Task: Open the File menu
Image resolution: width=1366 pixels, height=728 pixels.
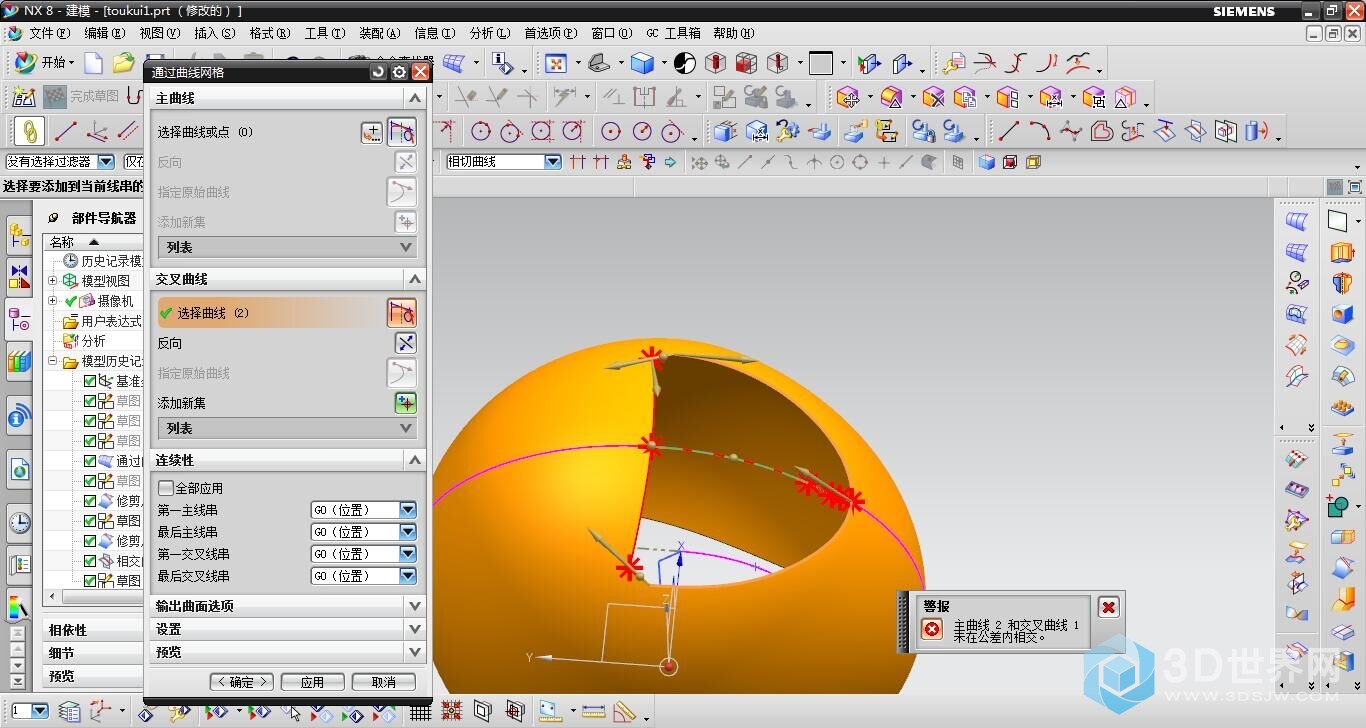Action: tap(49, 33)
